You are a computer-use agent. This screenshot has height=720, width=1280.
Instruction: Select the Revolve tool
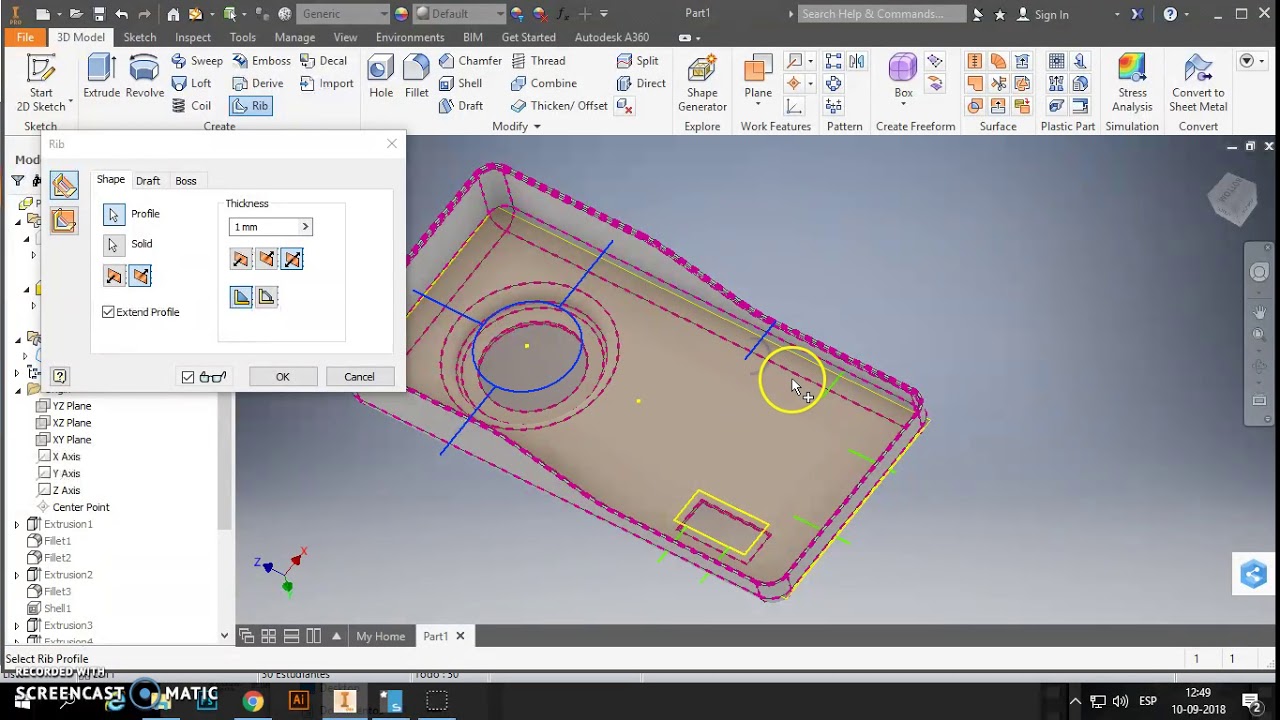tap(144, 76)
